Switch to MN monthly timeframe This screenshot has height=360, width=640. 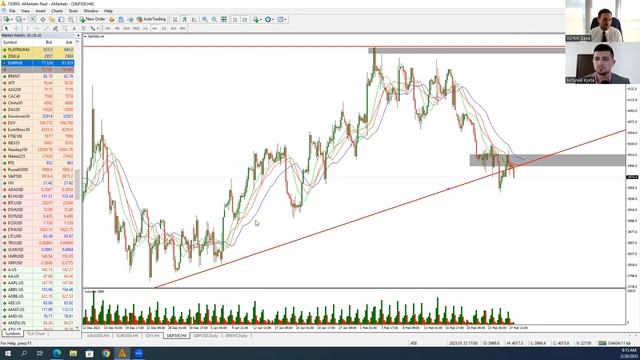pyautogui.click(x=182, y=29)
